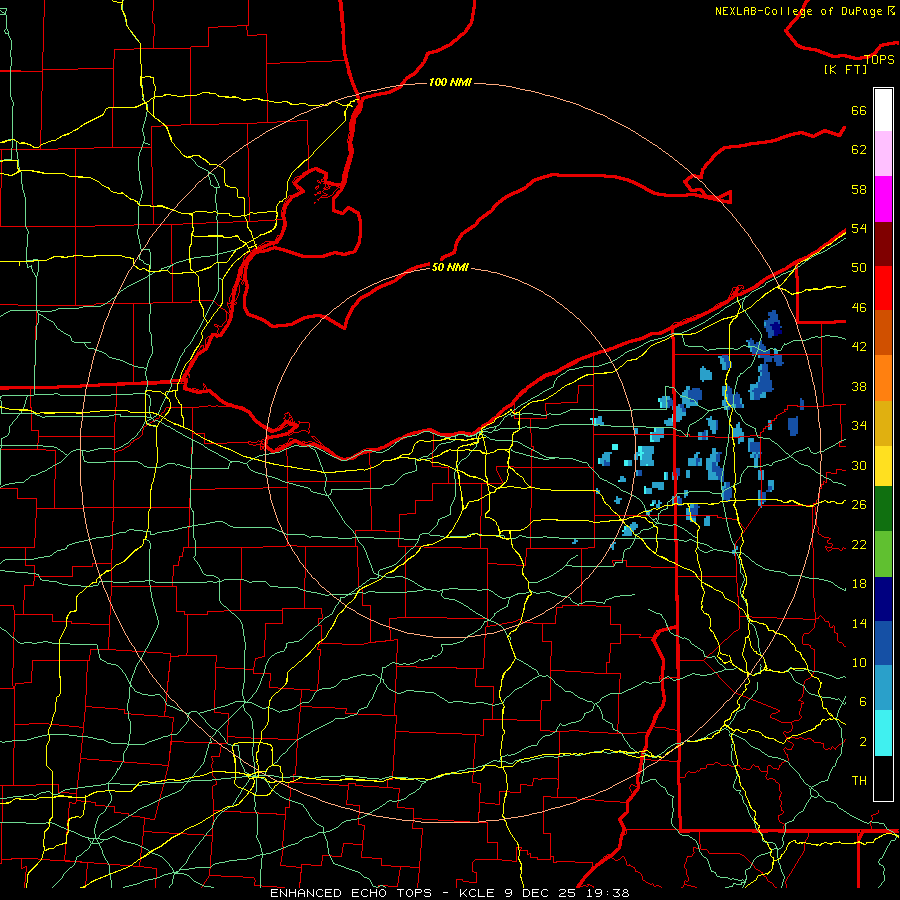
Task: Click the 'KCLE' station identifier in the footer
Action: (x=476, y=893)
